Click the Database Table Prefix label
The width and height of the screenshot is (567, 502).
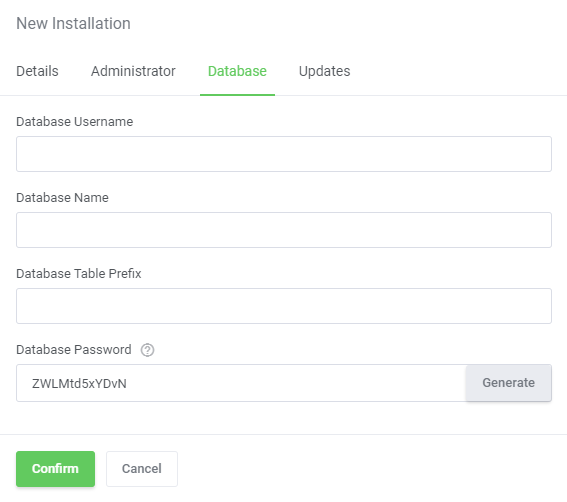[78, 273]
